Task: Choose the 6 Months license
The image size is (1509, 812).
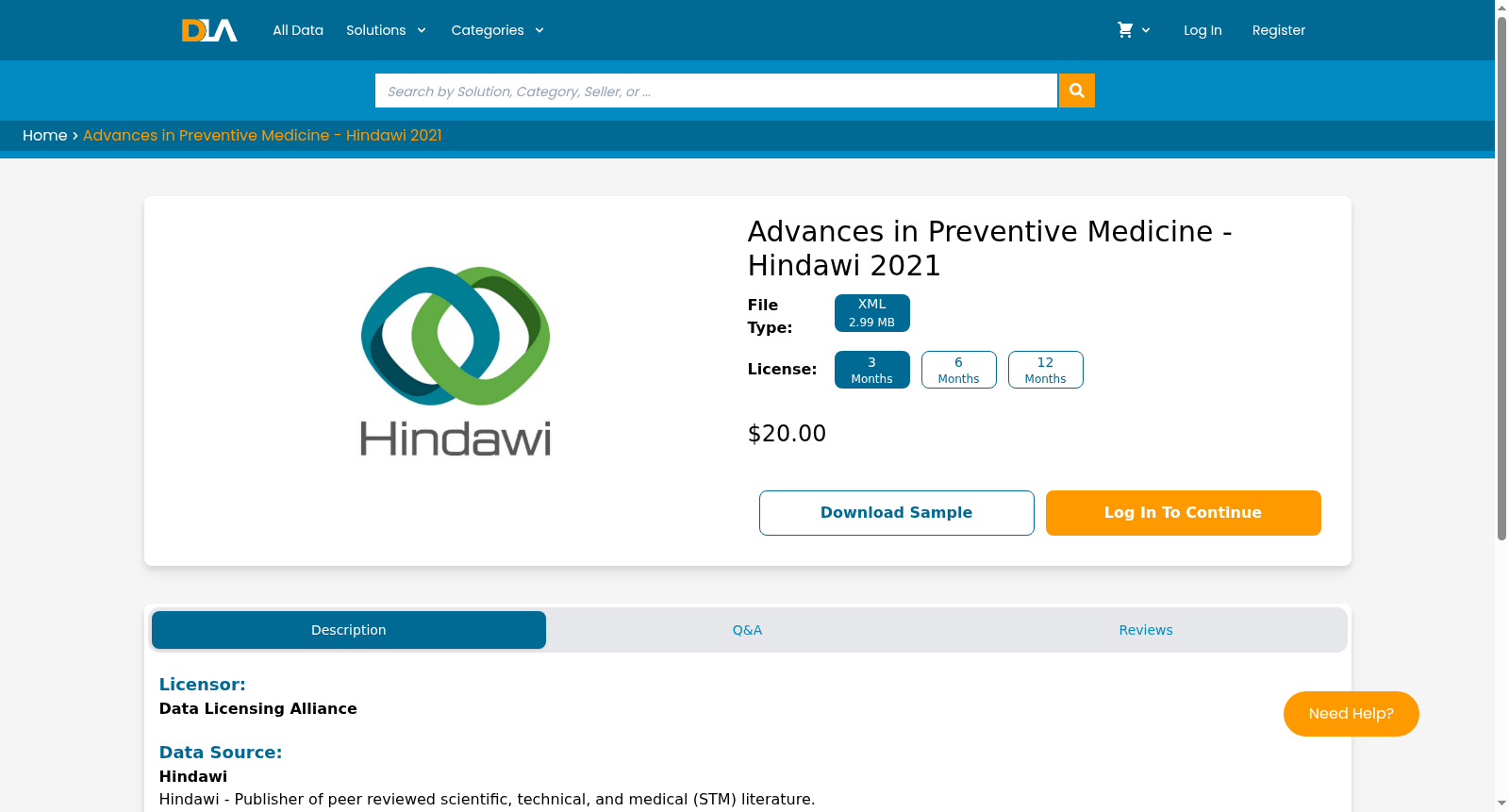Action: 958,370
